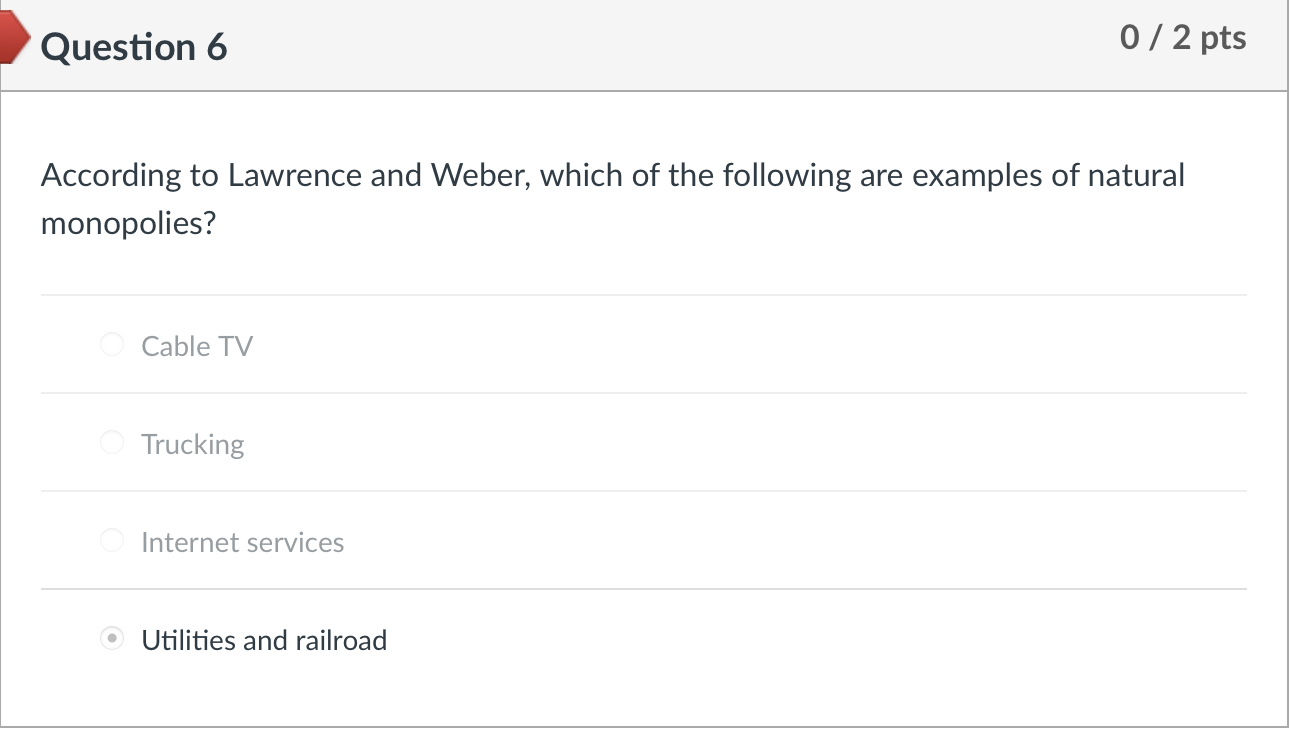Click the Utilities and railroad answer text
1290x730 pixels.
tap(264, 640)
